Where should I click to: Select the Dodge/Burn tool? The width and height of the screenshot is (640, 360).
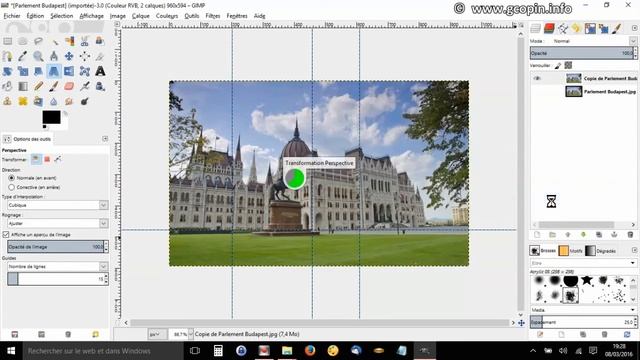(x=84, y=101)
